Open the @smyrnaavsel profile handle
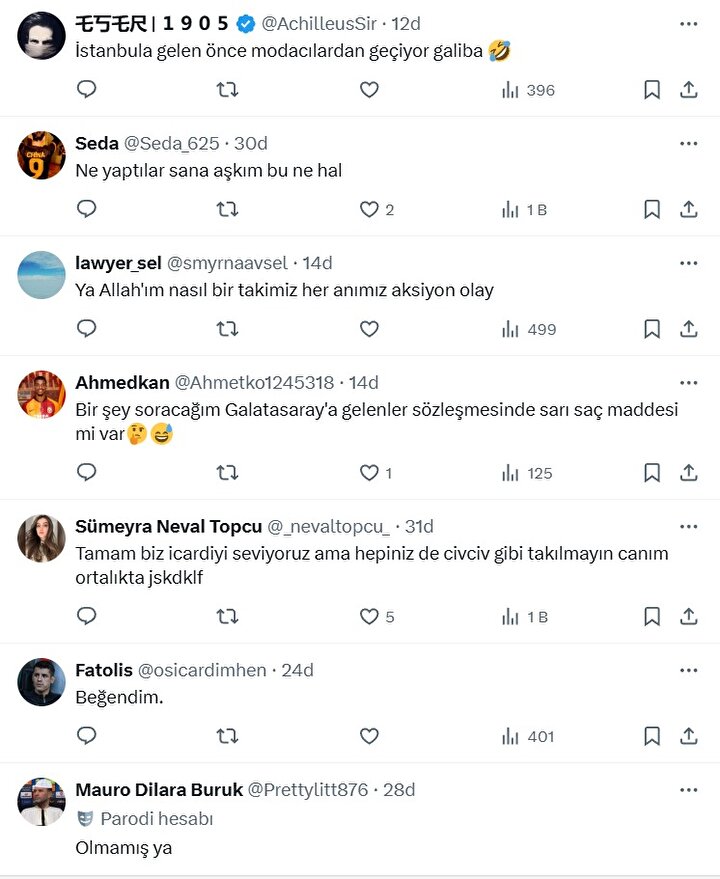This screenshot has width=720, height=879. click(x=227, y=263)
